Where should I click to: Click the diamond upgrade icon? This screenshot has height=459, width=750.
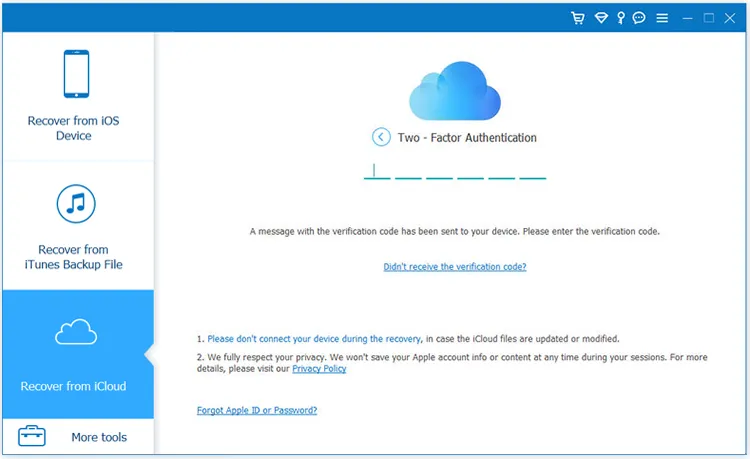(601, 18)
